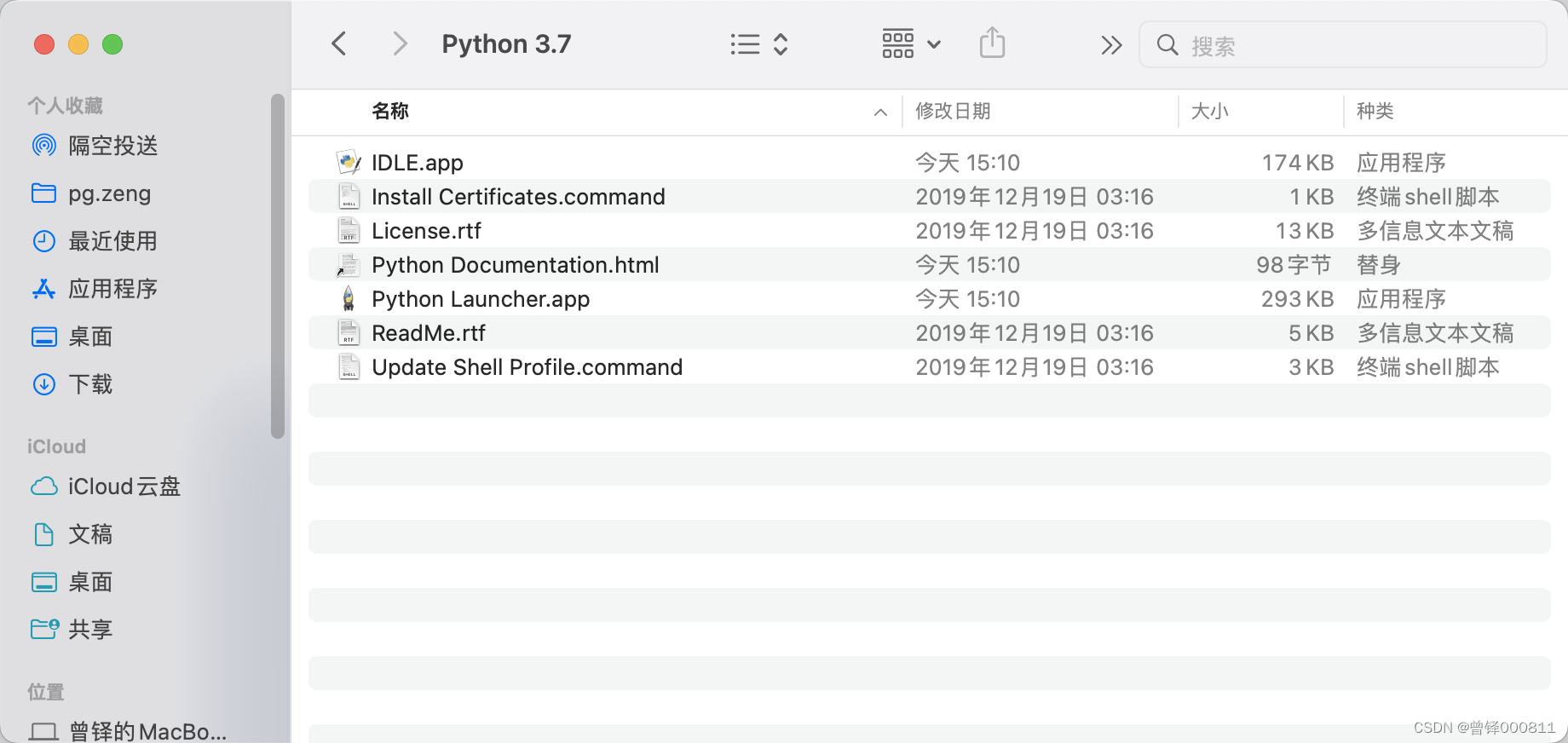Toggle sort direction arrow in 名称 column
This screenshot has width=1568, height=743.
click(x=880, y=112)
